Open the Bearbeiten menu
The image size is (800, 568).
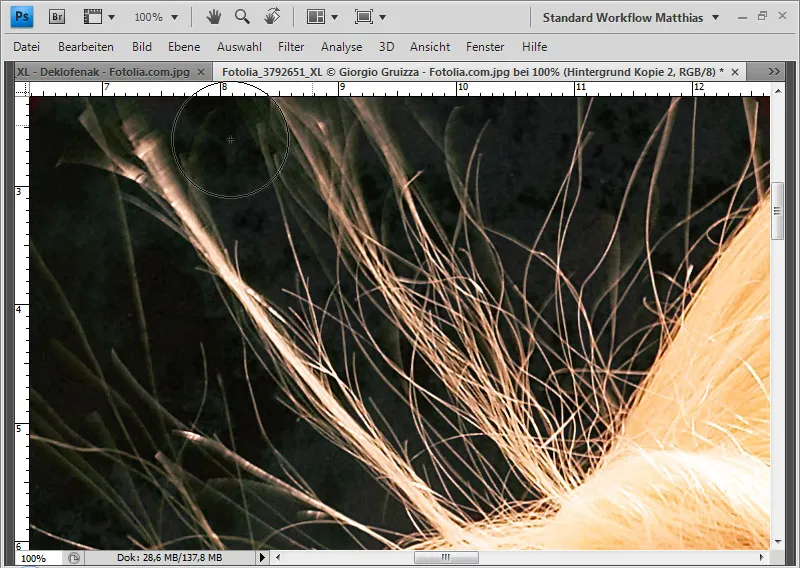[x=86, y=47]
